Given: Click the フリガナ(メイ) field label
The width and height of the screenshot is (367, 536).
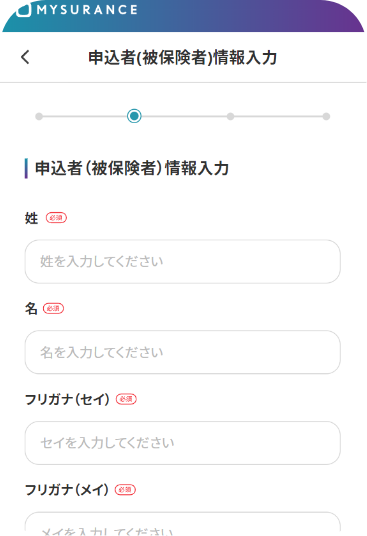Looking at the screenshot, I should (67, 490).
